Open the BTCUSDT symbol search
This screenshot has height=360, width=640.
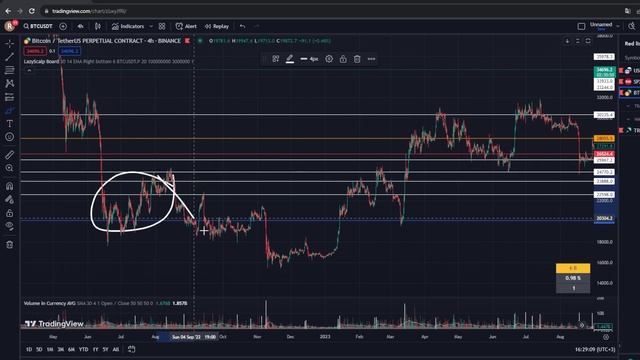(x=38, y=26)
